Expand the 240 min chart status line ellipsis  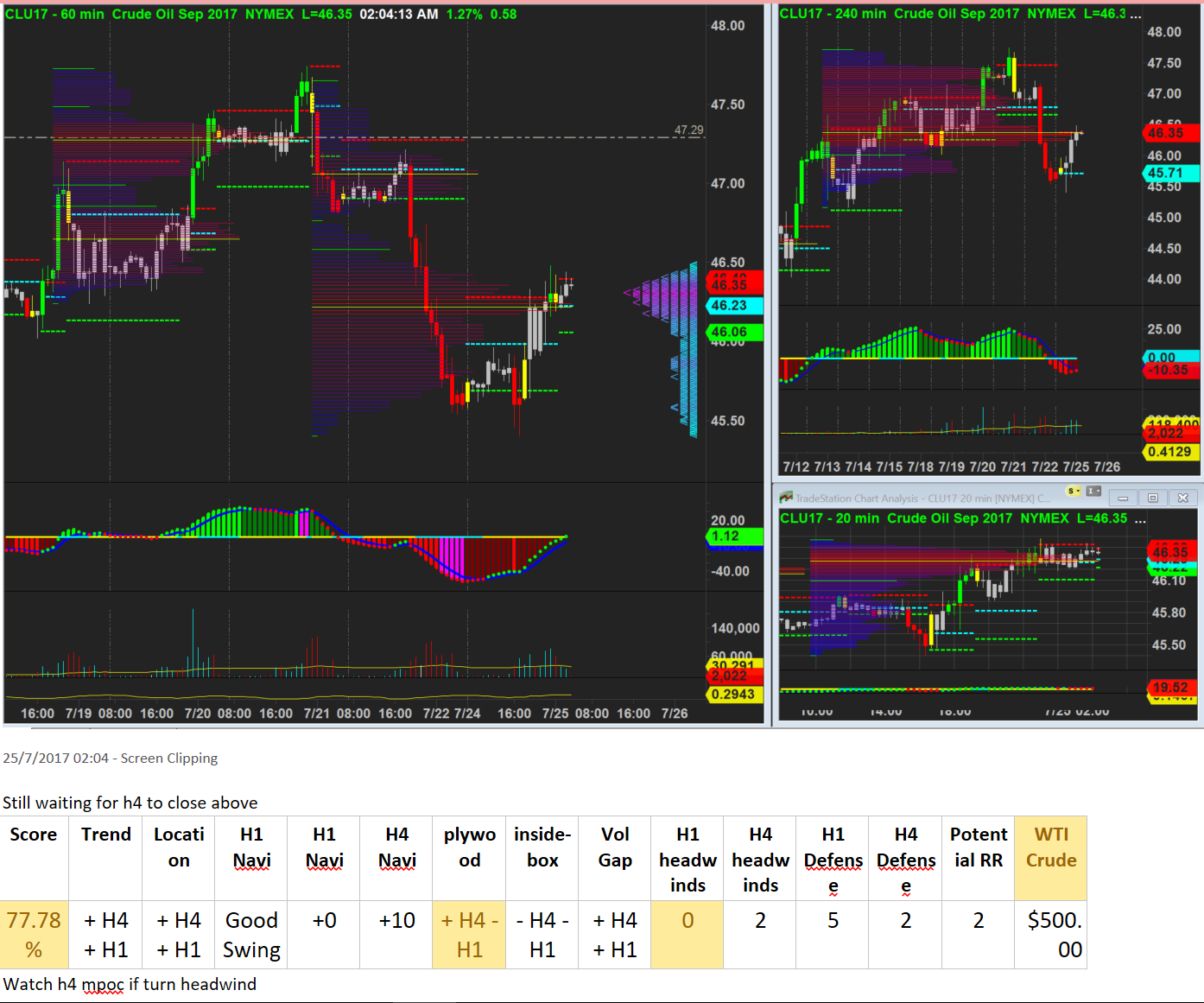(1136, 15)
